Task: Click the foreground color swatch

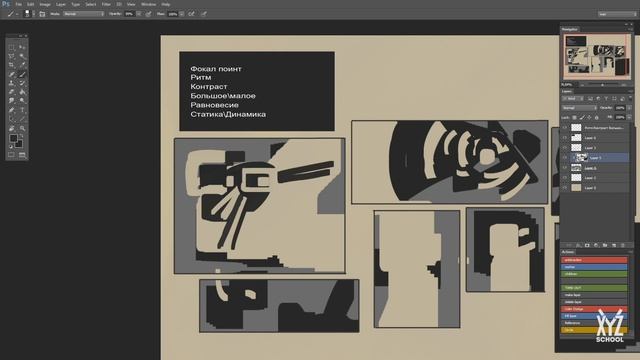Action: point(13,138)
